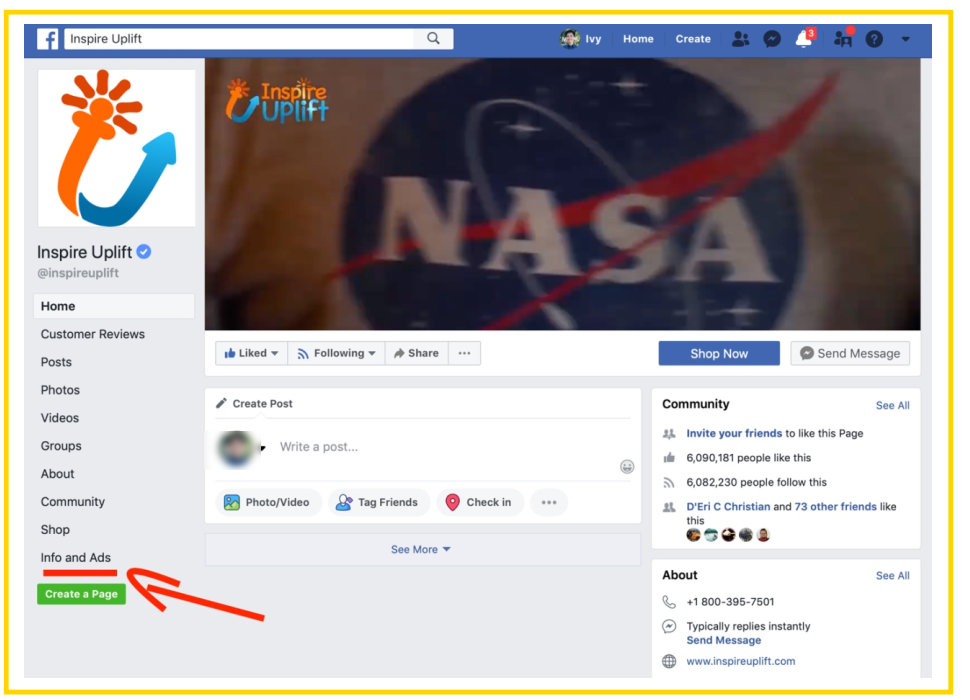Click the search field containing Inspire Uplift
Screen dimensions: 970x700
[239, 38]
